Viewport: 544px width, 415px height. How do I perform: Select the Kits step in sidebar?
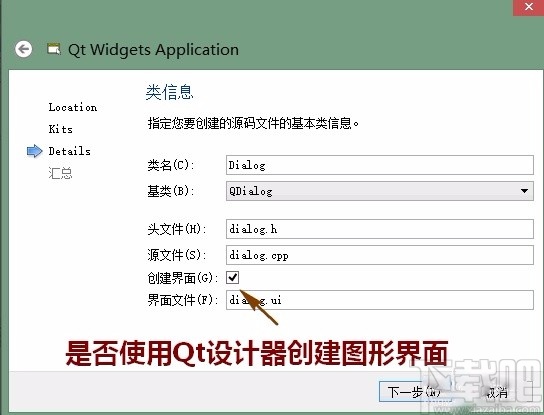click(x=61, y=129)
